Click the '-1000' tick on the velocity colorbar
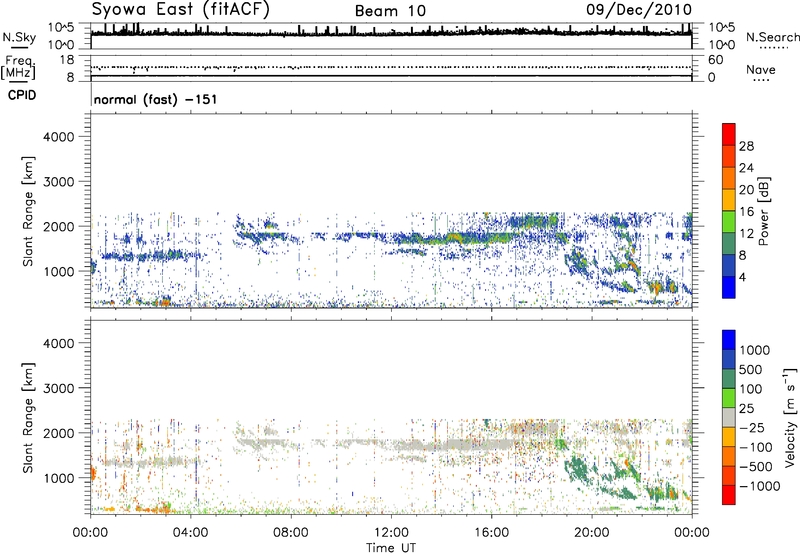 tap(760, 486)
